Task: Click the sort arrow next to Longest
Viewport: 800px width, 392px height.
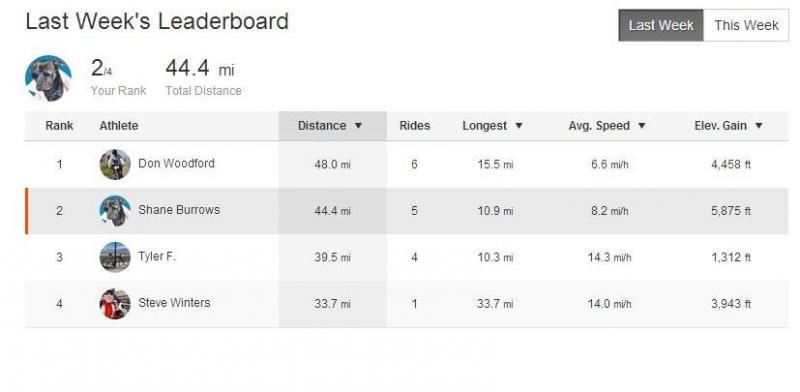Action: tap(519, 126)
